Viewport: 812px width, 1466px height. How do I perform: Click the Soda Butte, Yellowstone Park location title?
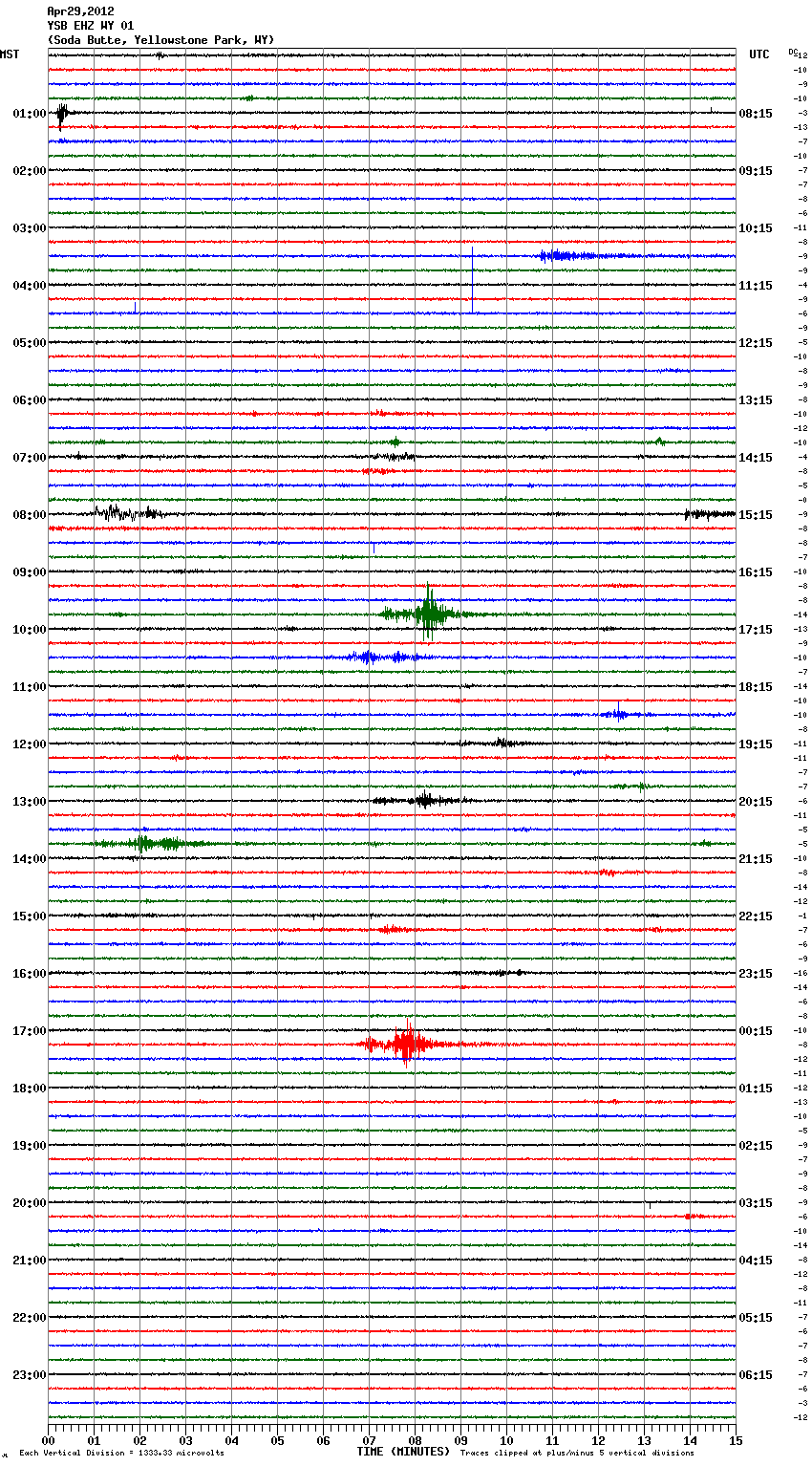click(x=160, y=40)
